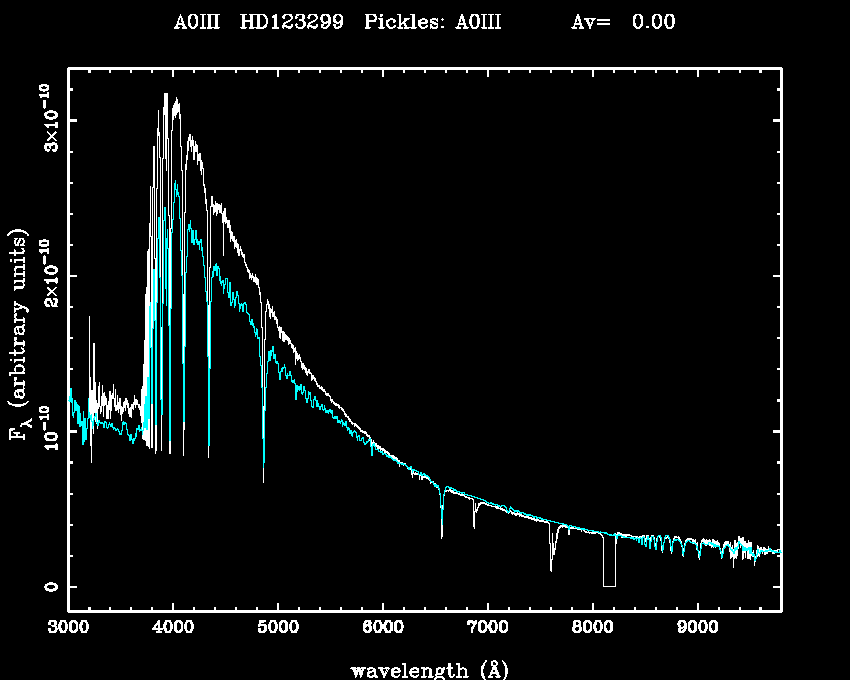Click the 9000 tick label on x-axis
This screenshot has width=850, height=680.
tap(697, 628)
